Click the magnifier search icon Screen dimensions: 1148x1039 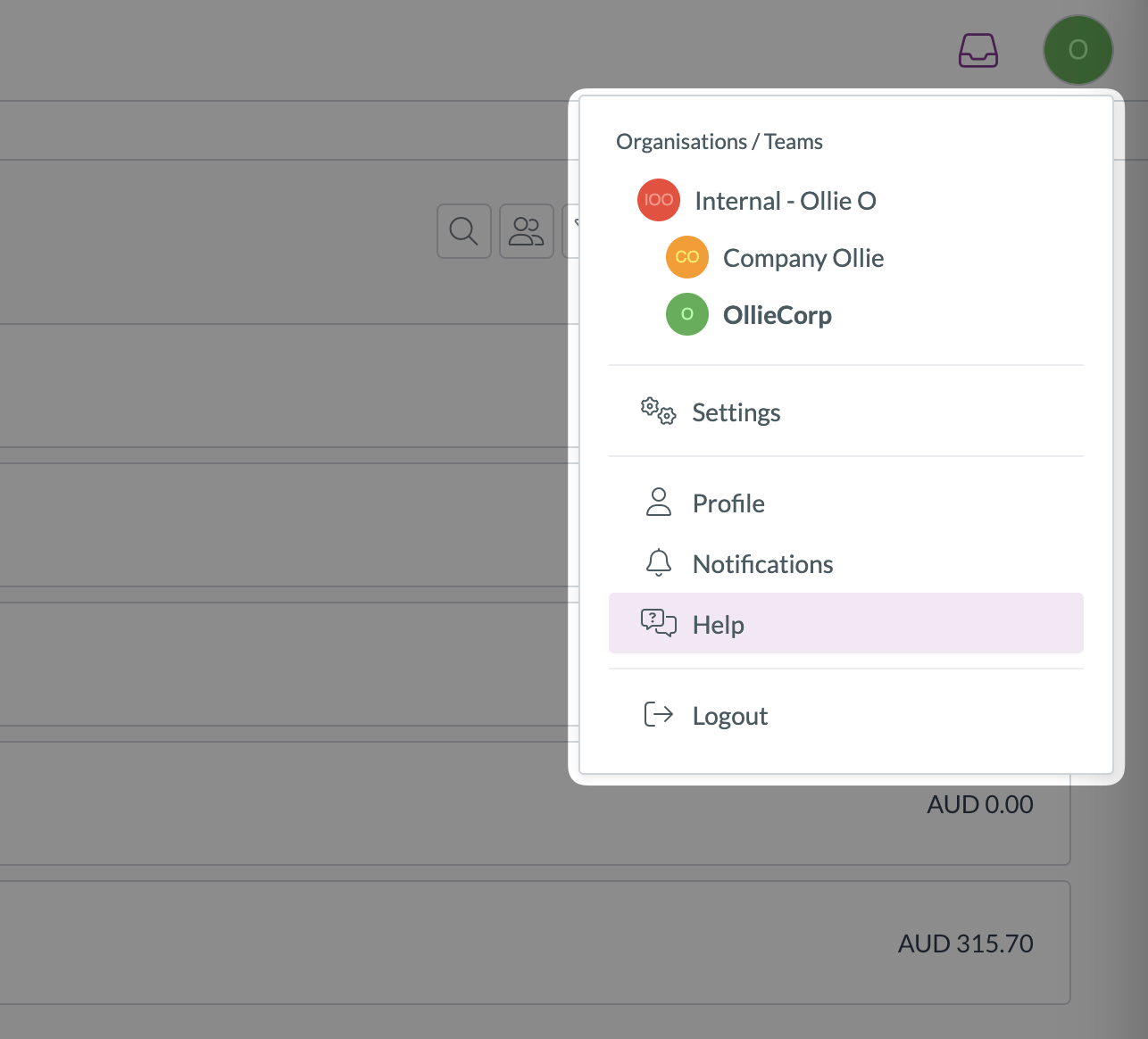point(464,231)
